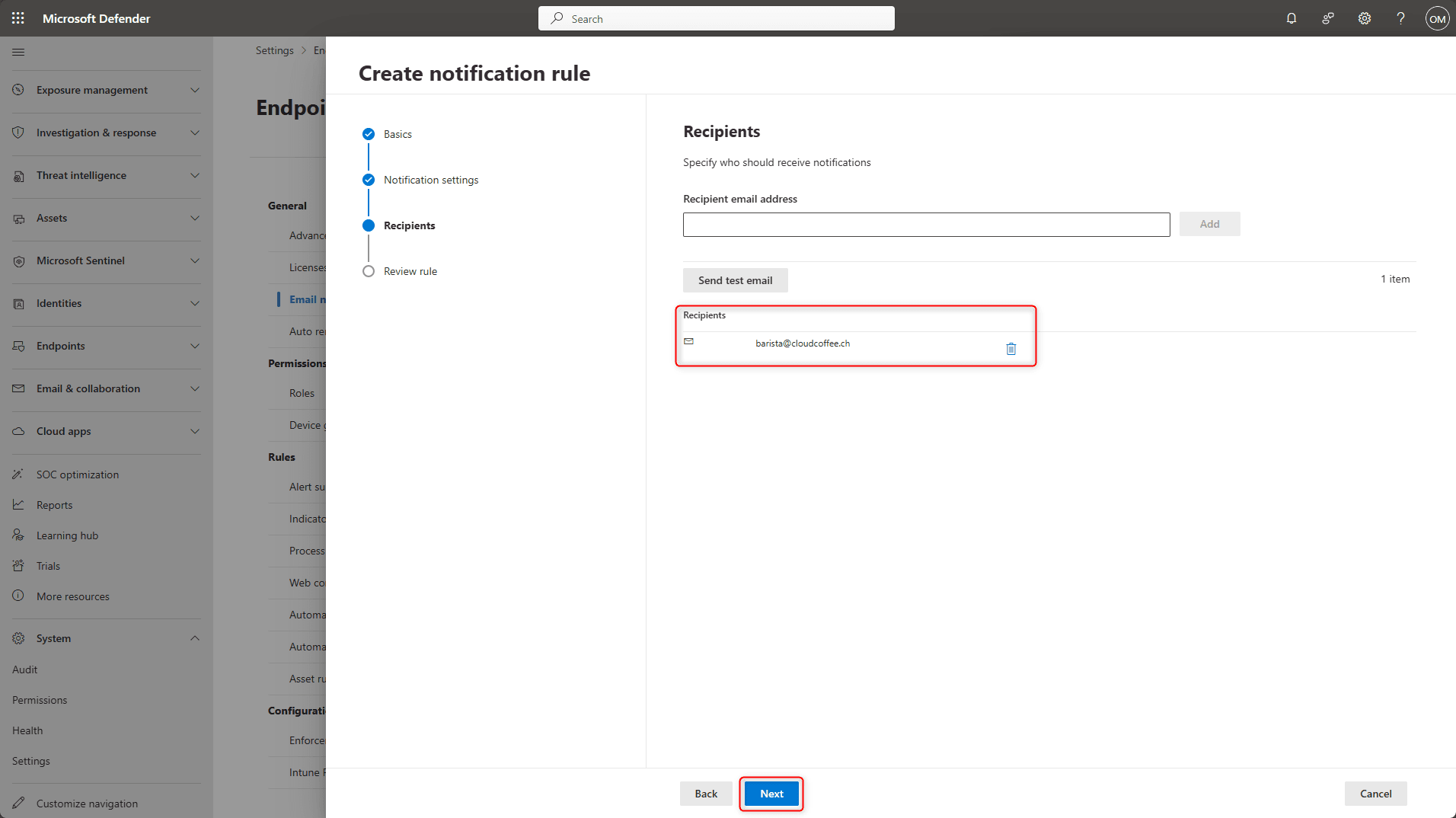The width and height of the screenshot is (1456, 818).
Task: Collapse navigation with hamburger icon
Action: [x=18, y=52]
